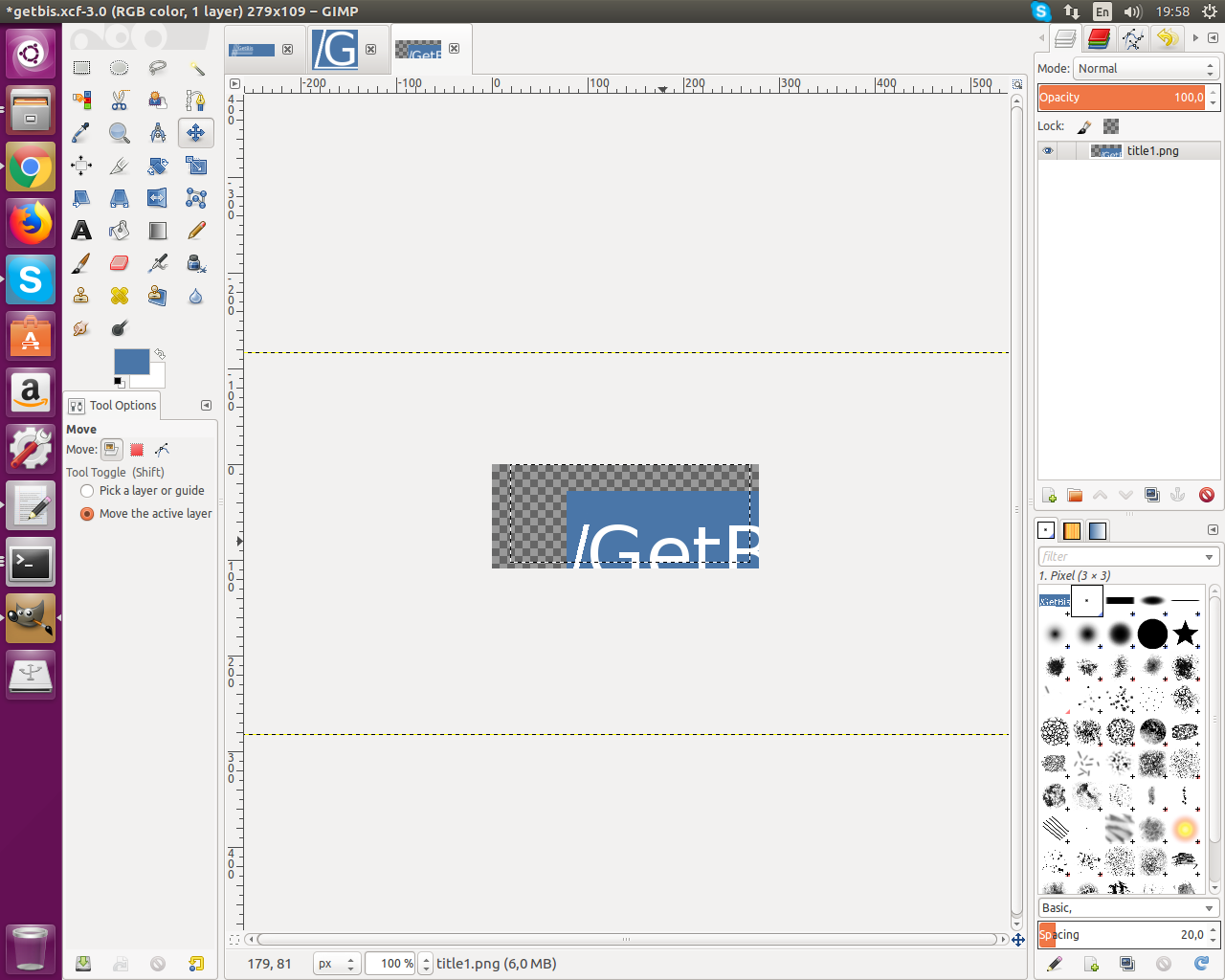
Task: Select the Color Picker eyedropper tool
Action: coord(81,133)
